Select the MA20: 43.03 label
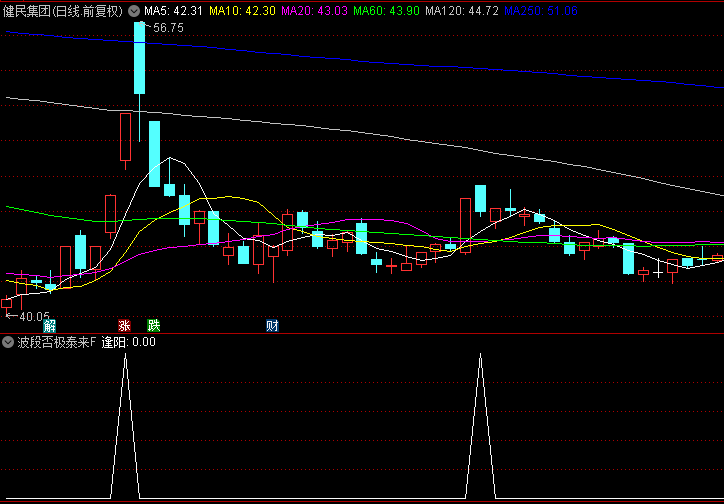 click(x=314, y=11)
